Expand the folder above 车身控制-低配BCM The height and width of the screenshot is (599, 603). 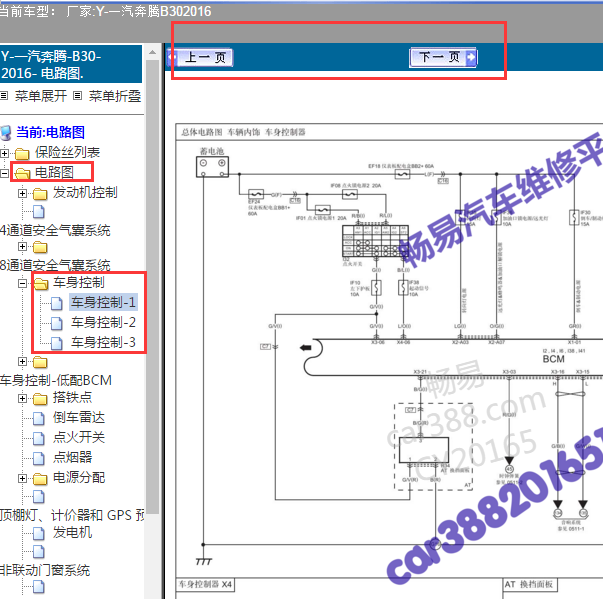pyautogui.click(x=22, y=361)
